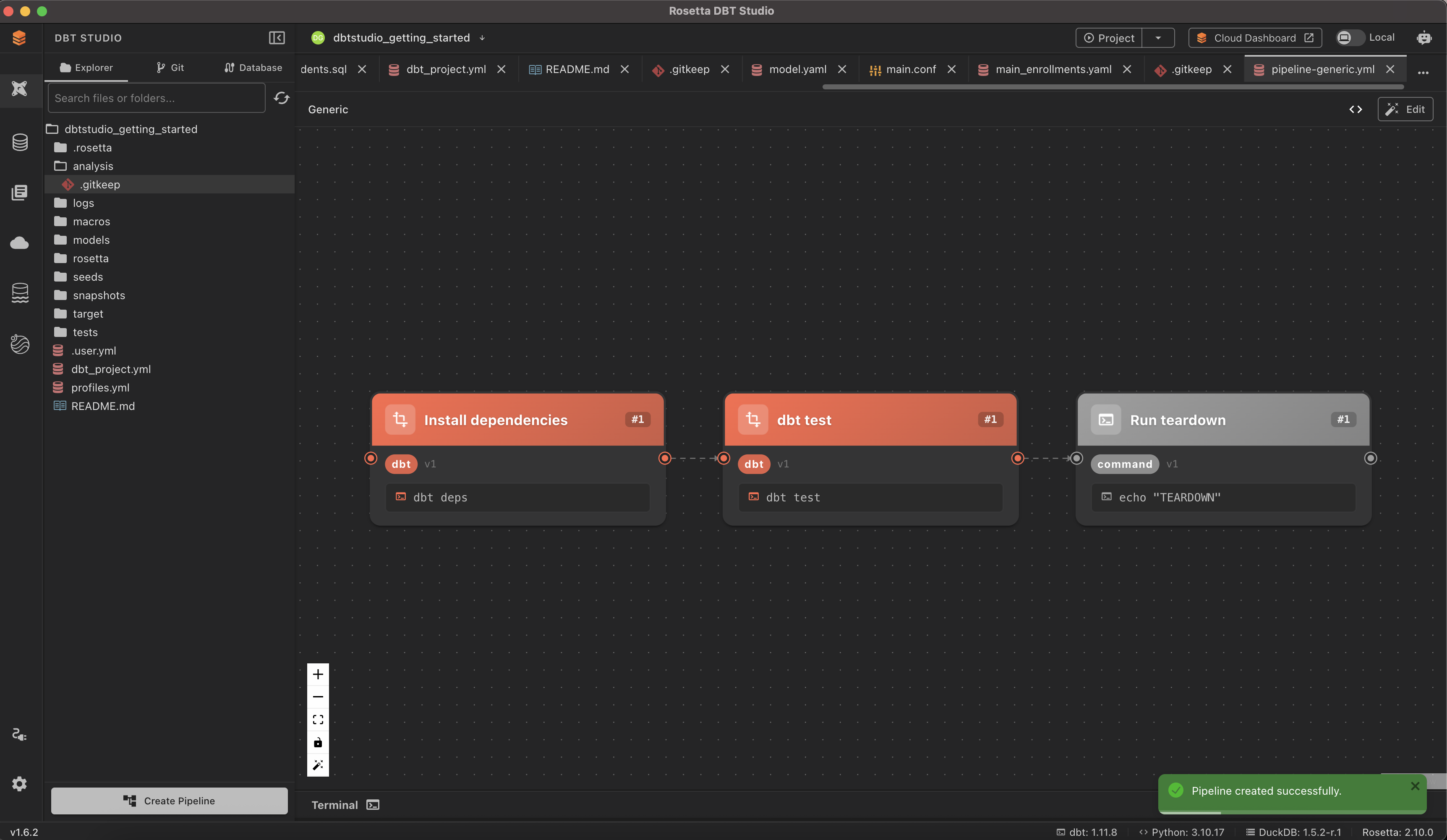
Task: Open the Rosetta logo home icon
Action: pos(19,38)
